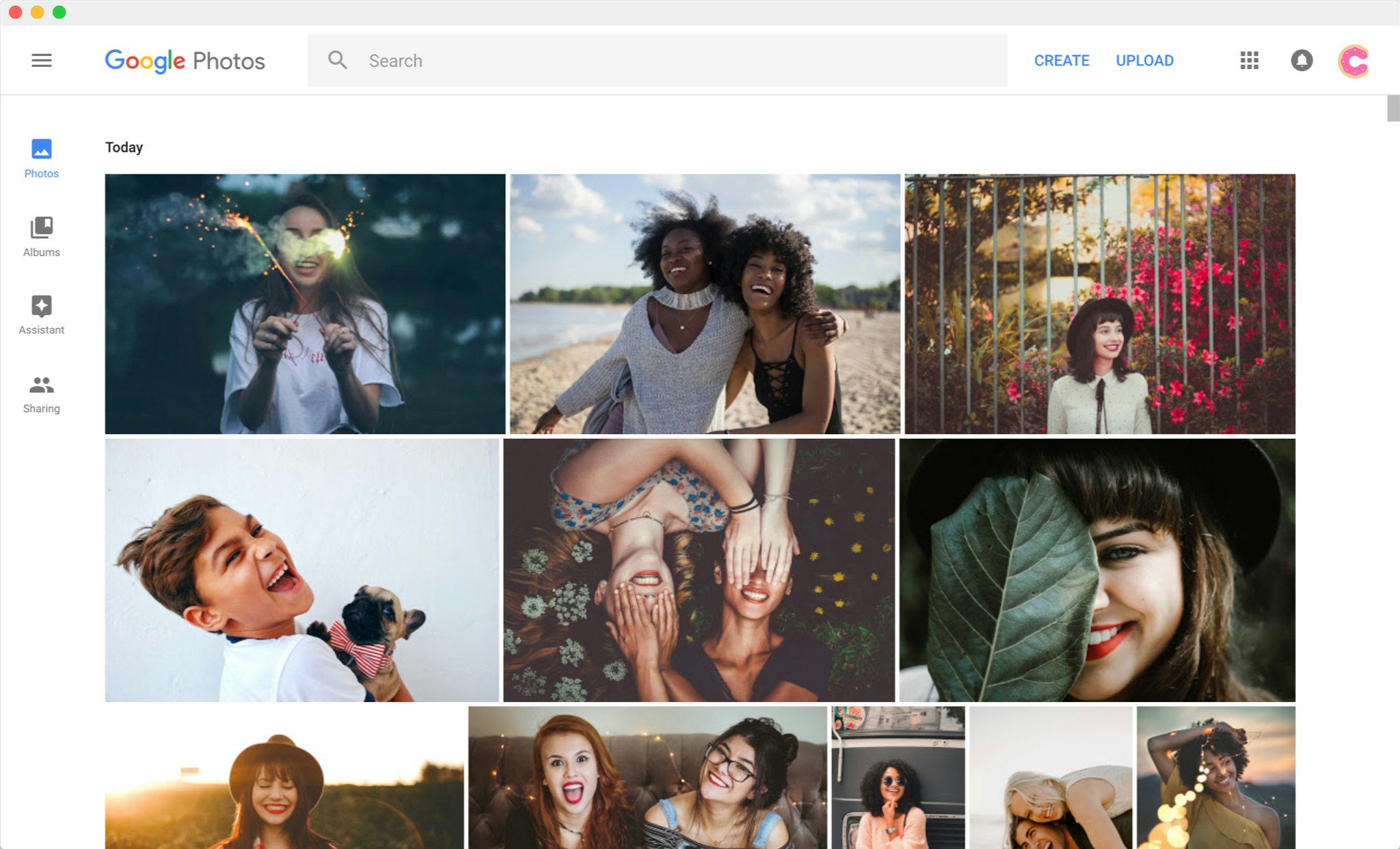This screenshot has width=1400, height=849.
Task: Click the vertical scrollbar on the right
Action: click(1393, 109)
